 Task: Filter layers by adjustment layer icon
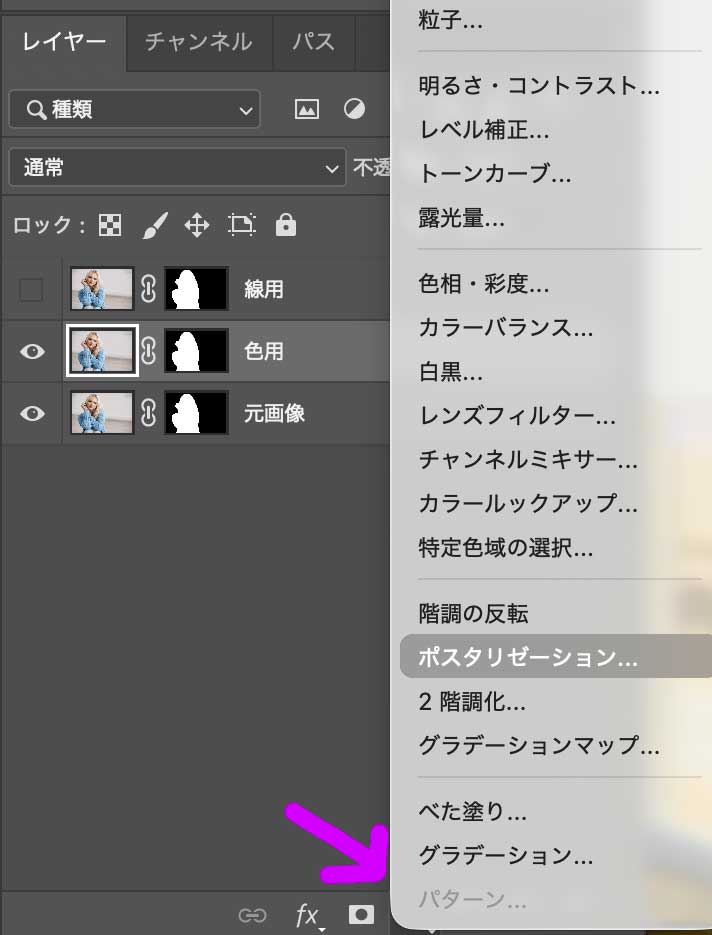coord(354,109)
